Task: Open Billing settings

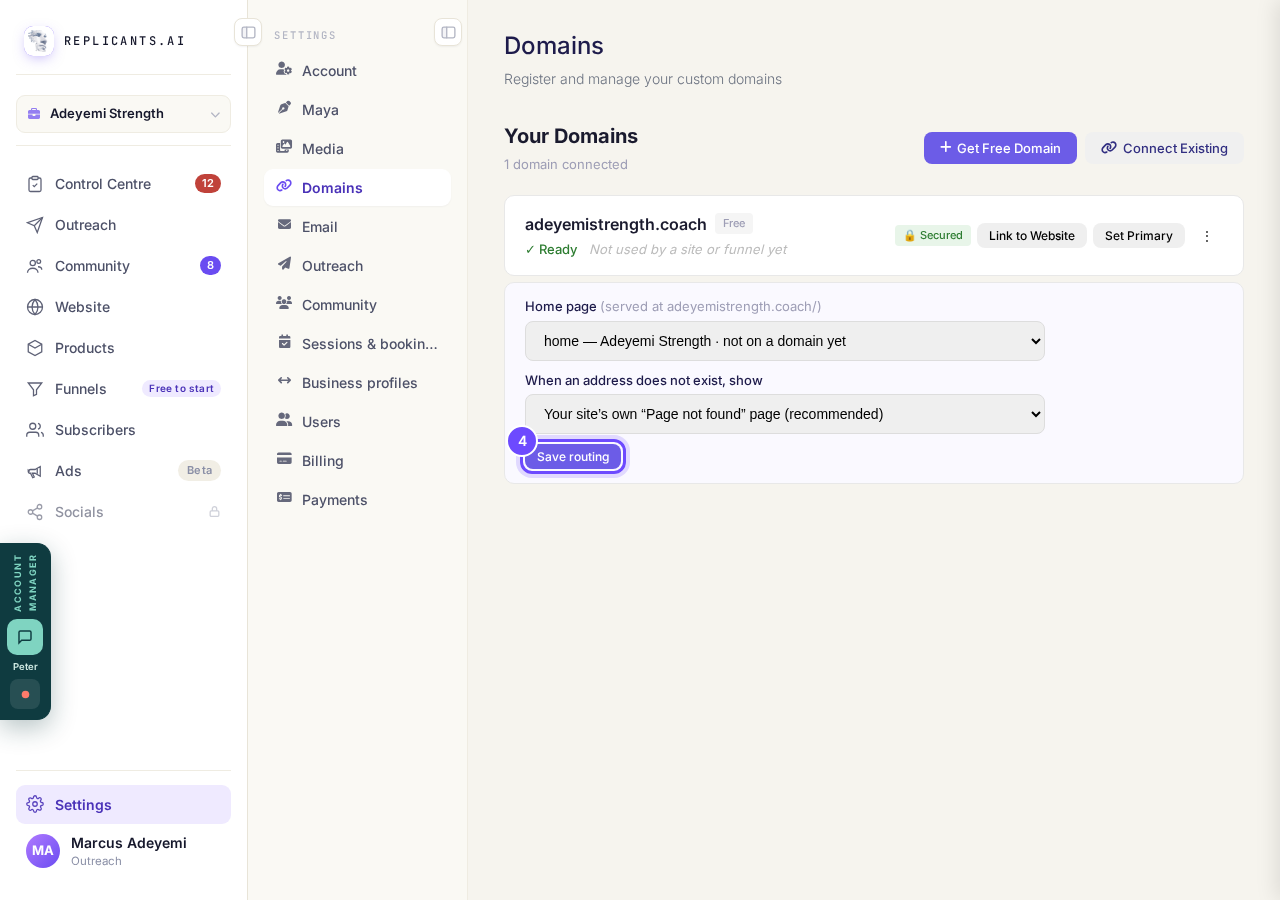Action: (357, 460)
